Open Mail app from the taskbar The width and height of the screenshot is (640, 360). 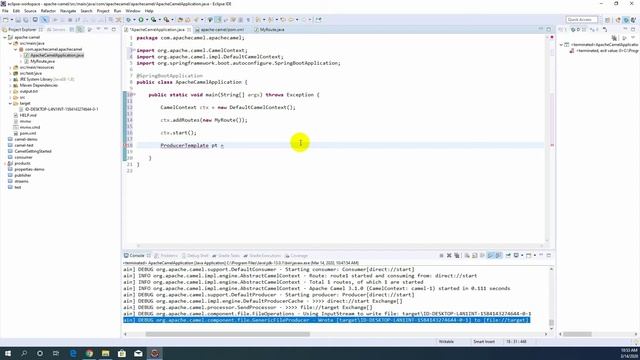(x=138, y=353)
